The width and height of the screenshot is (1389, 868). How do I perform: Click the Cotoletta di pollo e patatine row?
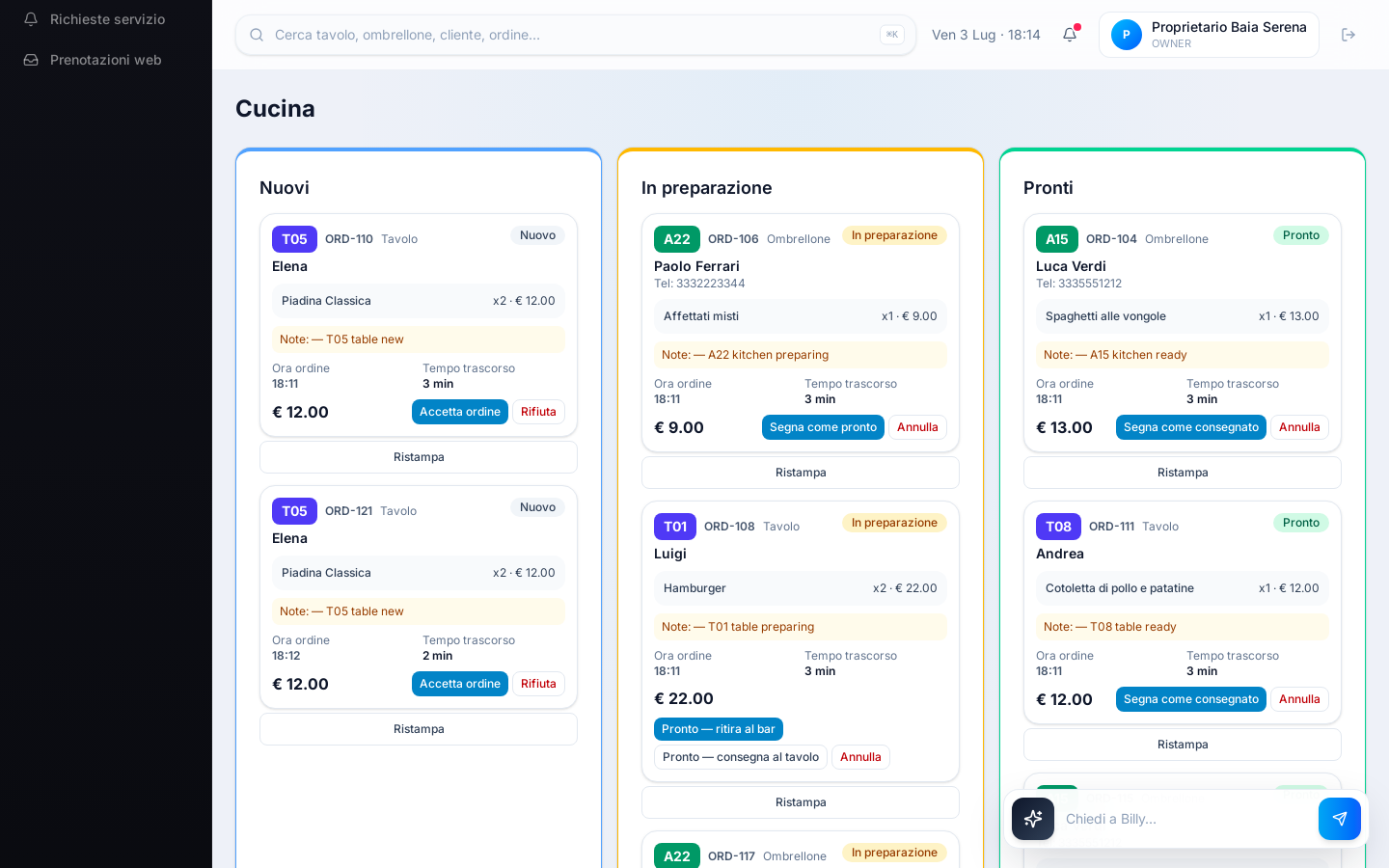pyautogui.click(x=1183, y=588)
